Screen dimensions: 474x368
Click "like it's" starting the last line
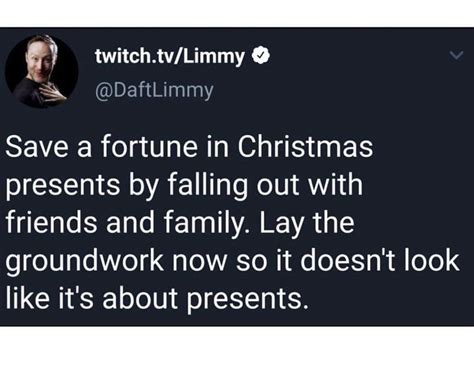coord(50,297)
